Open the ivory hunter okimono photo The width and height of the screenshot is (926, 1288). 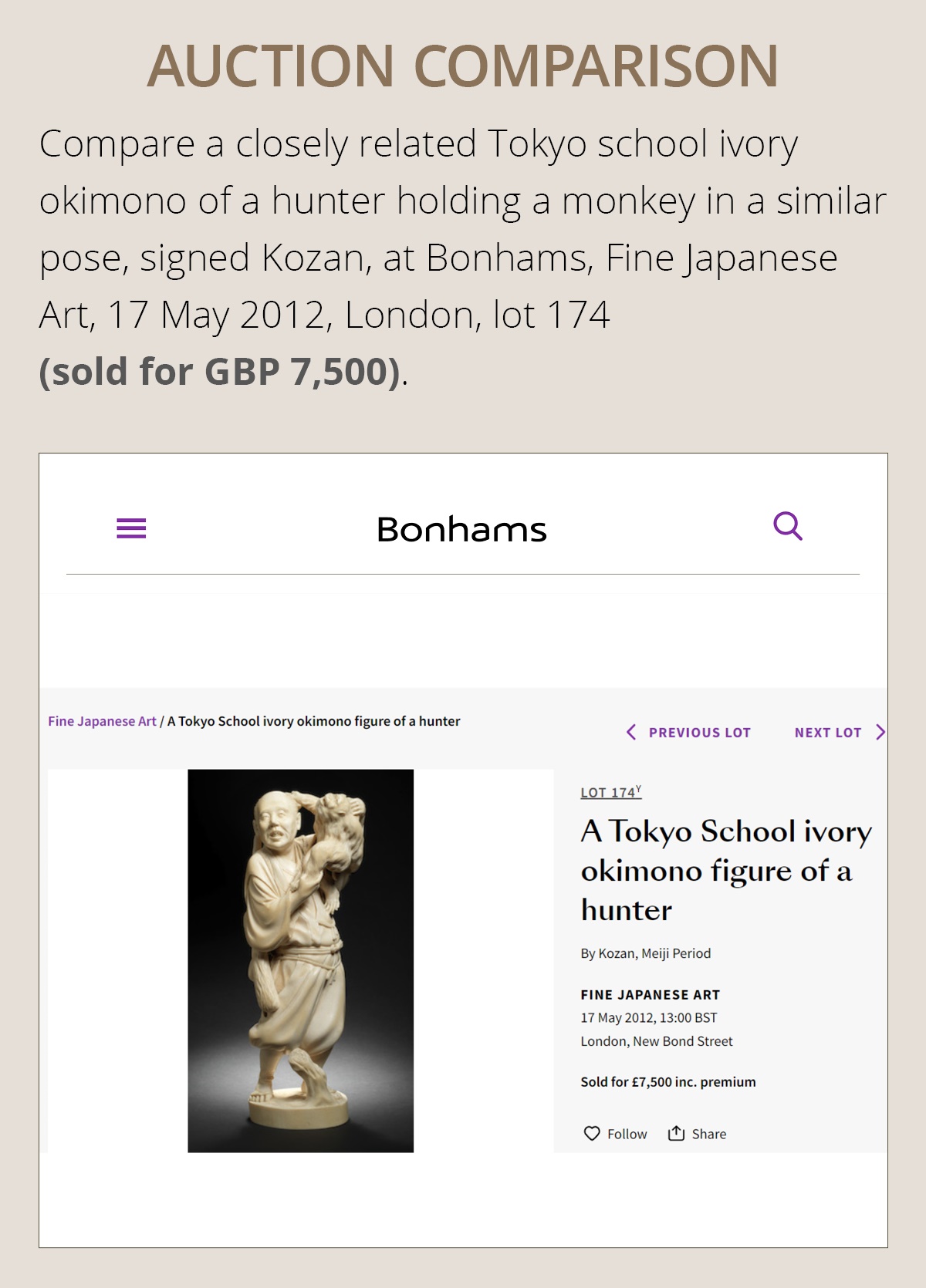301,960
